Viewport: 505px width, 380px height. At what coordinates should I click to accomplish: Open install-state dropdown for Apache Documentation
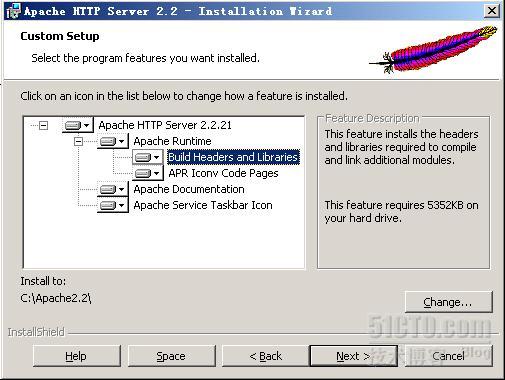(113, 189)
